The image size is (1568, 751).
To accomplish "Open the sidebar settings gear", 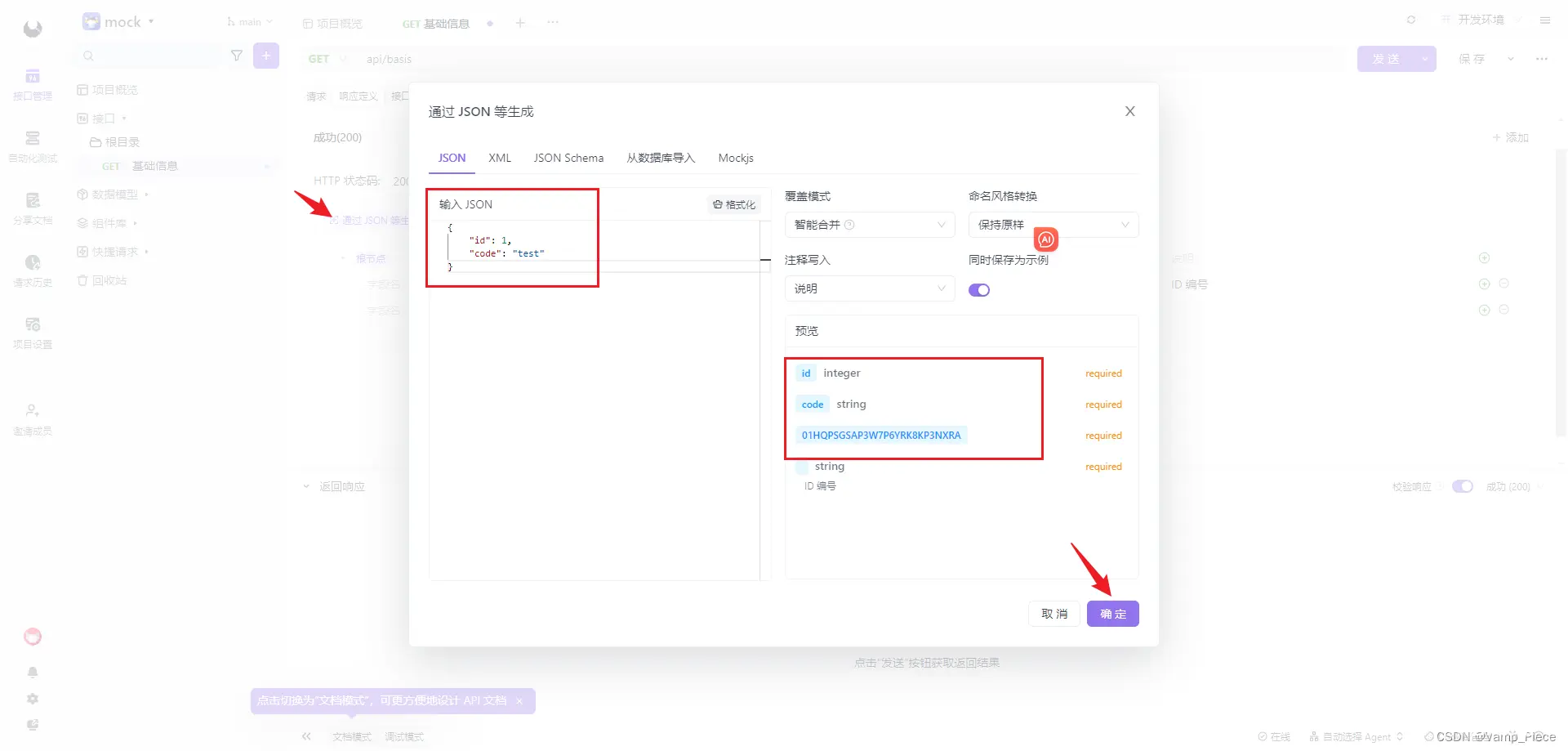I will pos(33,699).
